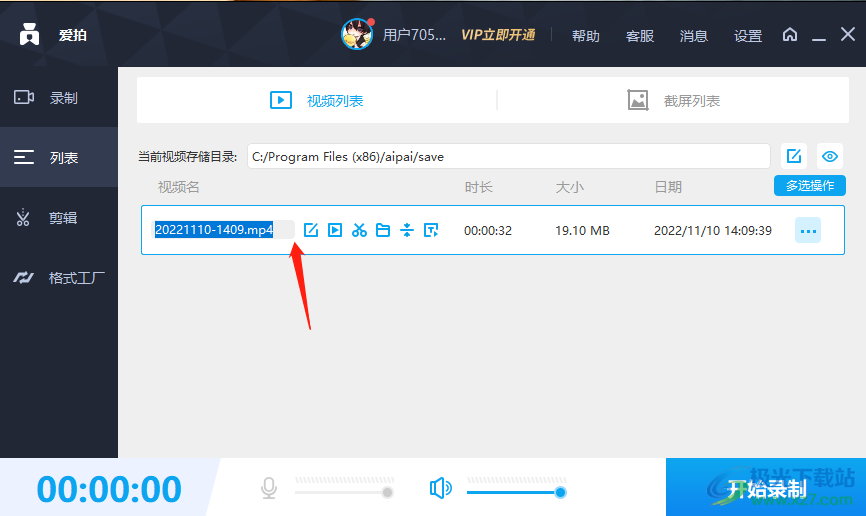Open the more options ellipsis button
Viewport: 866px width, 516px height.
click(808, 230)
